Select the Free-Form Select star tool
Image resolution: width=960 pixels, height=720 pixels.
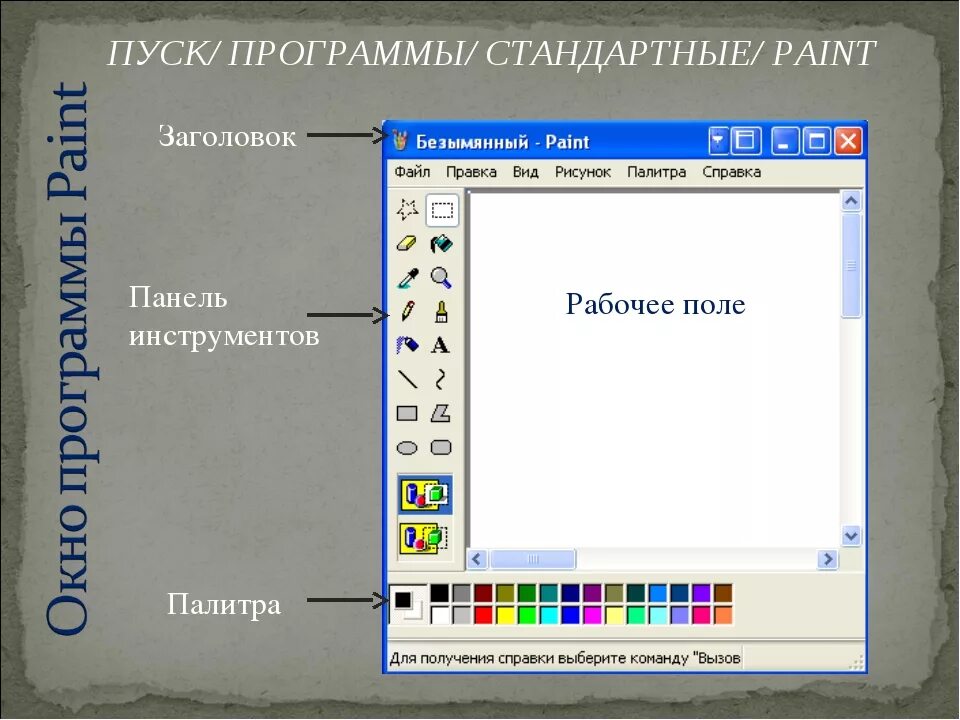click(x=407, y=209)
